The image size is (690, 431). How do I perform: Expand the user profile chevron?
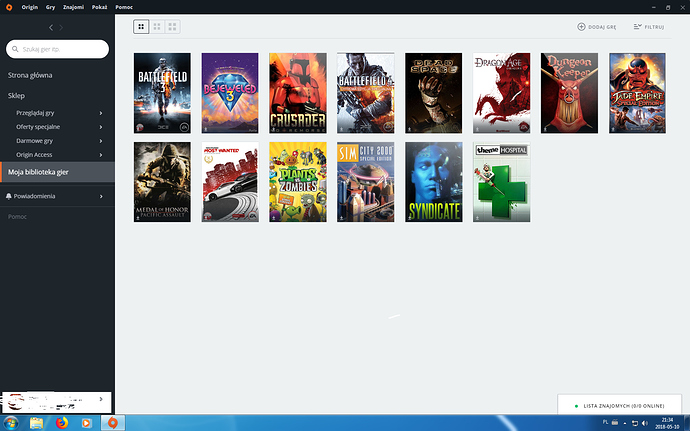tap(101, 399)
